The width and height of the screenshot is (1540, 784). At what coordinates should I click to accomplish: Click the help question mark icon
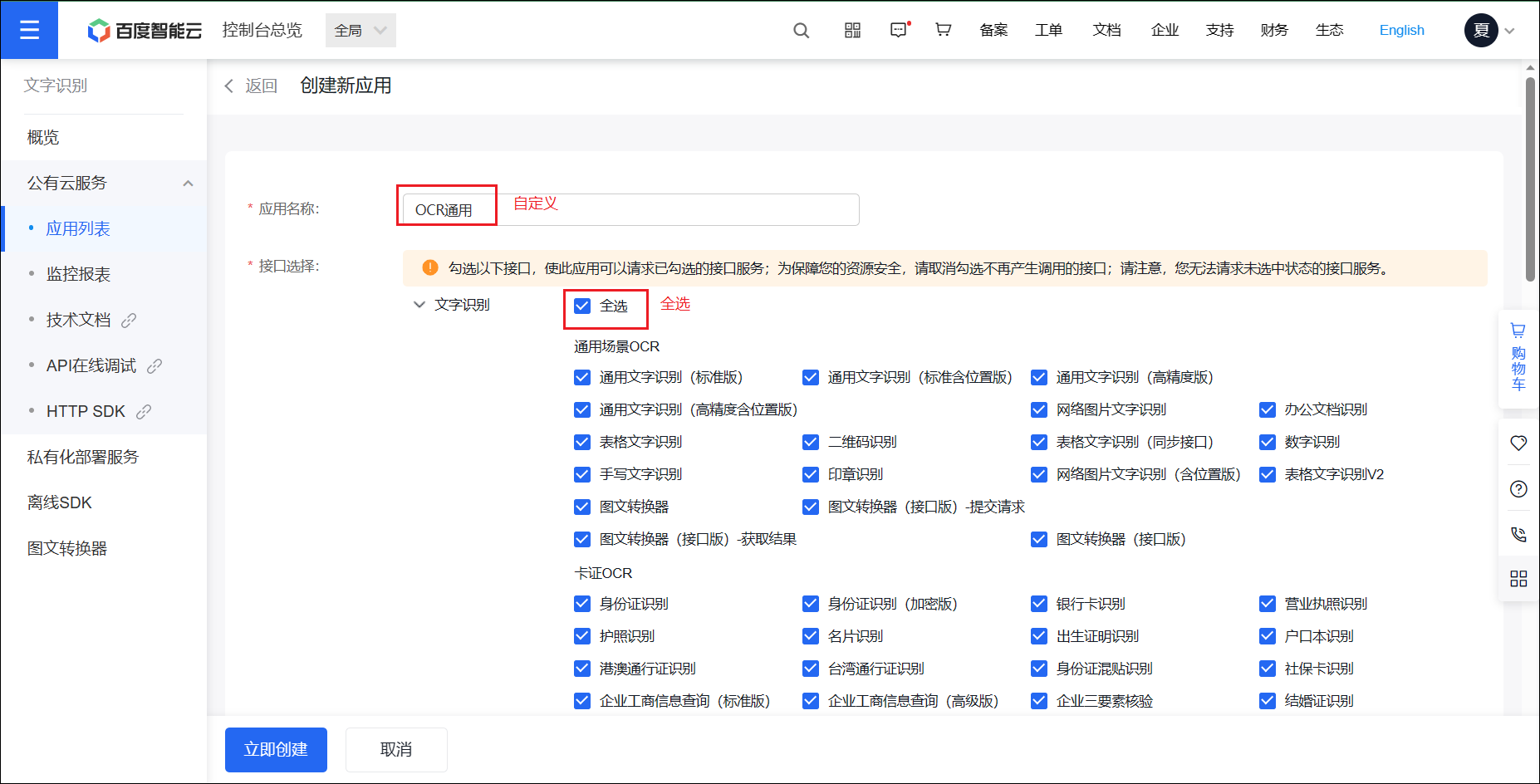coord(1518,489)
